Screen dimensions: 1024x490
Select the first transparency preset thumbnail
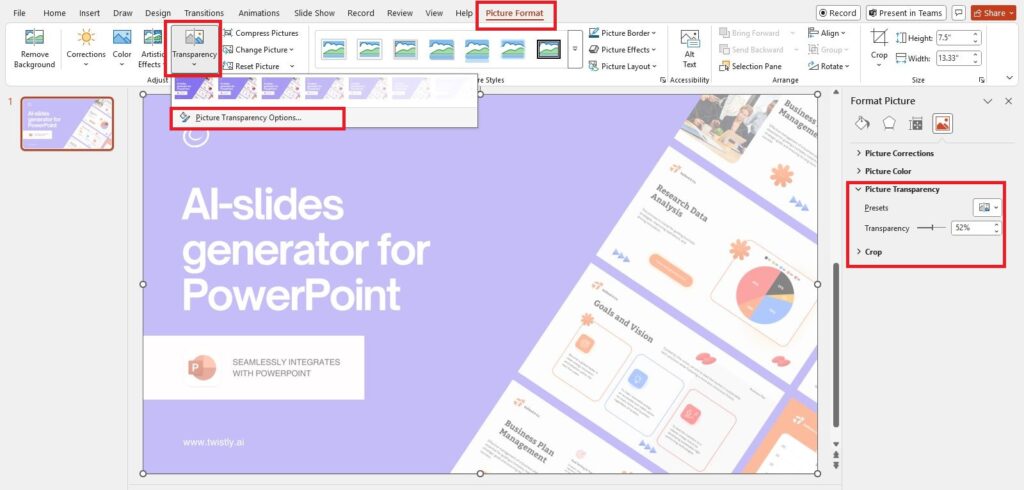pyautogui.click(x=194, y=88)
